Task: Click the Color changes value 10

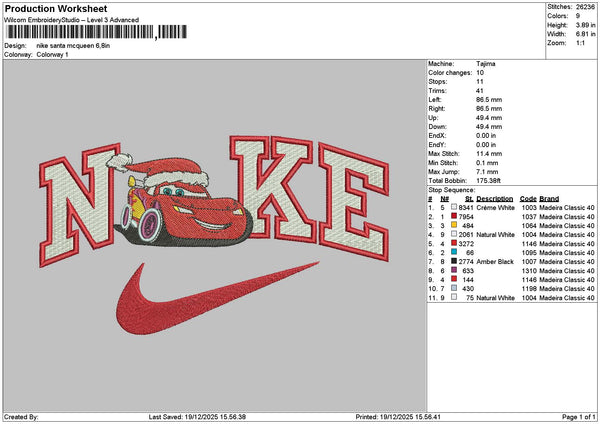Action: pyautogui.click(x=480, y=73)
